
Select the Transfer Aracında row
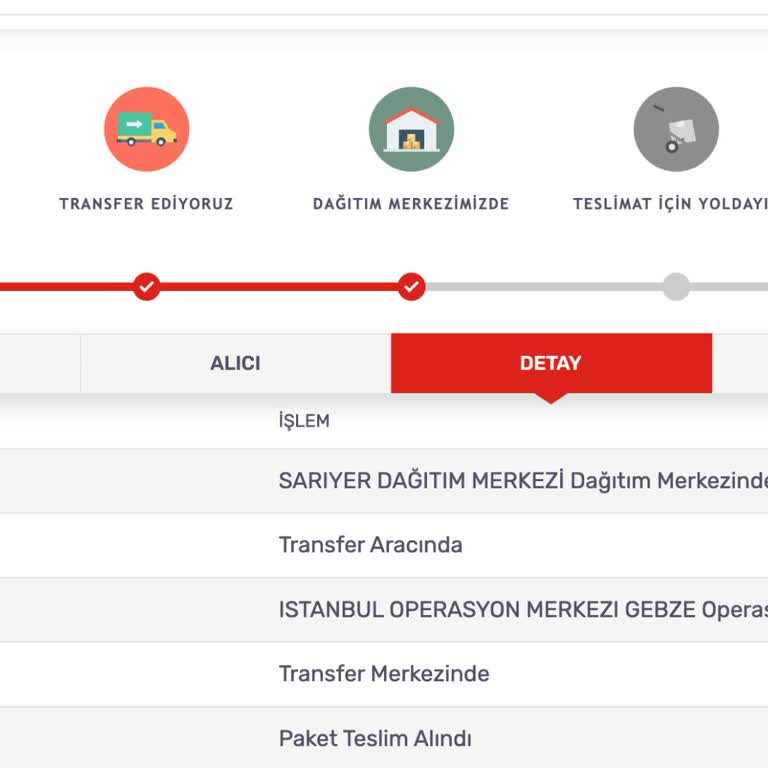384,545
